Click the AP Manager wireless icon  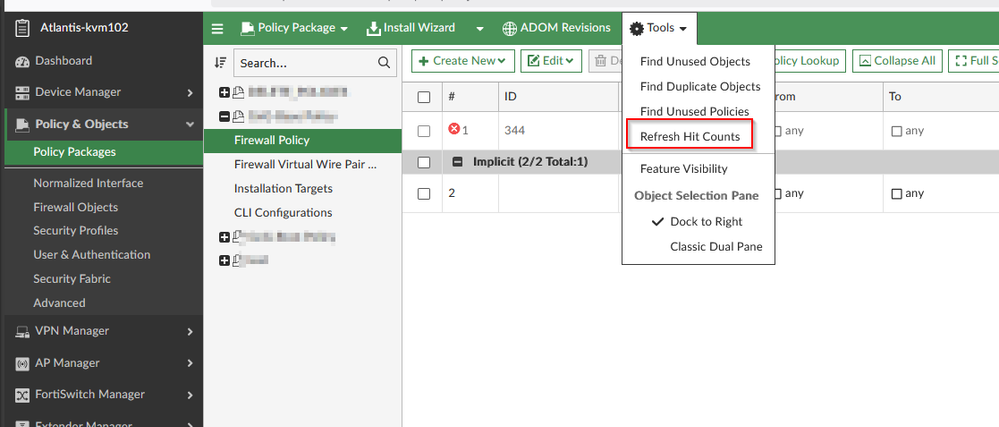(22, 363)
